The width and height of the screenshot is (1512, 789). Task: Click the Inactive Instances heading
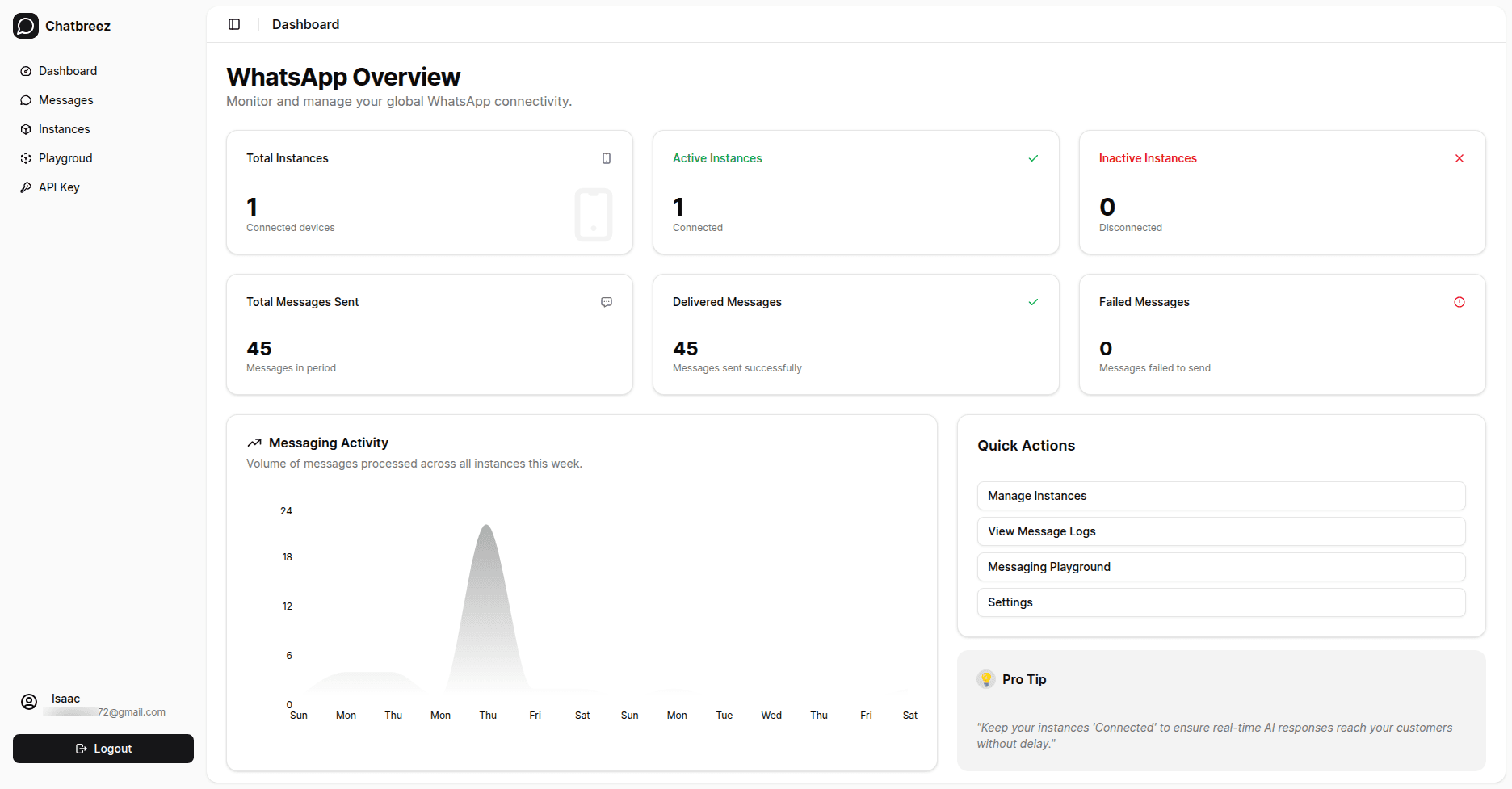tap(1148, 158)
